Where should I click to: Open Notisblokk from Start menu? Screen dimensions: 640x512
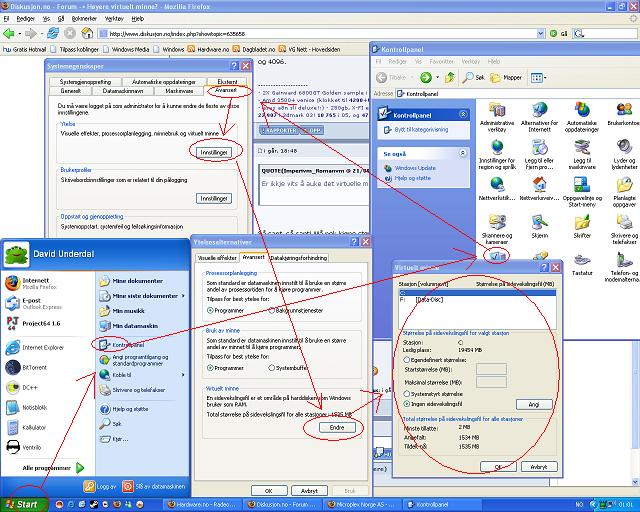tap(27, 407)
